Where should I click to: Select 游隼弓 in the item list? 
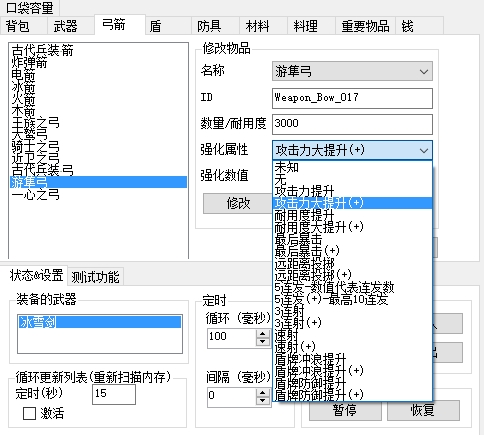coord(98,182)
